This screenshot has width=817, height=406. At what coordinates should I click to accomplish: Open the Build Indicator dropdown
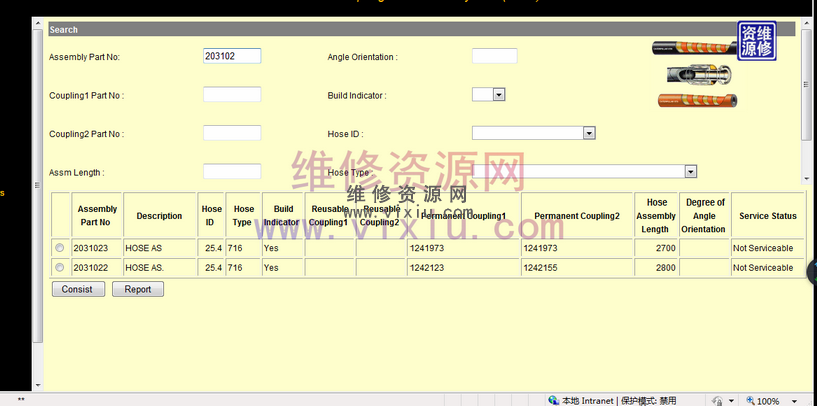(498, 95)
